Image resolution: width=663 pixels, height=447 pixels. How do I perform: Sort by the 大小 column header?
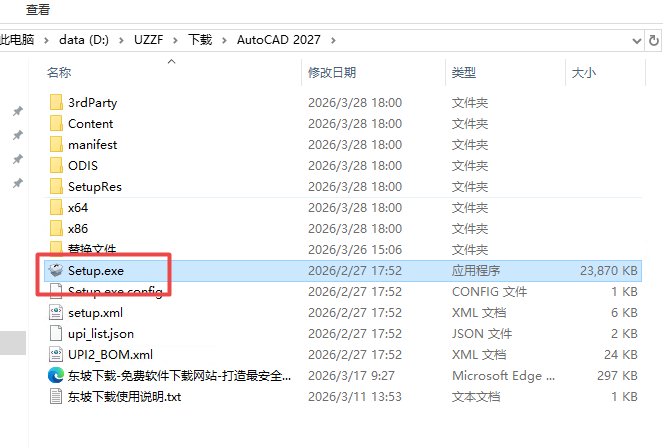tap(583, 73)
